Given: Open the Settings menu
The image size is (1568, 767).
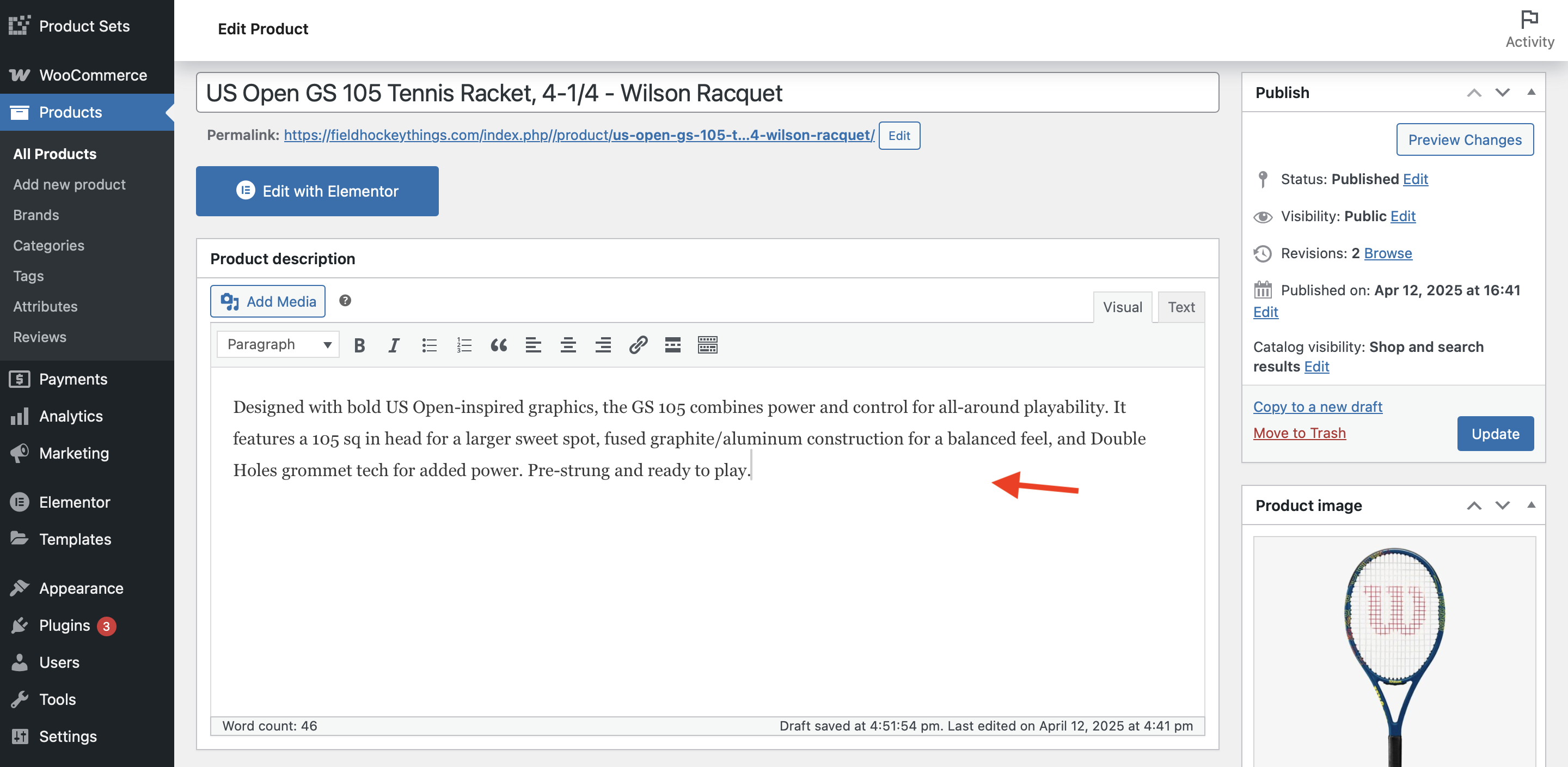Looking at the screenshot, I should 87,736.
